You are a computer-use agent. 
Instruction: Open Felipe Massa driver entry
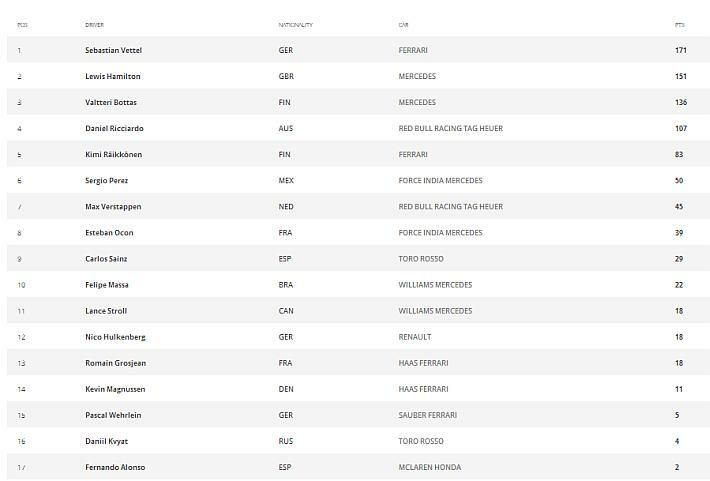pyautogui.click(x=107, y=284)
